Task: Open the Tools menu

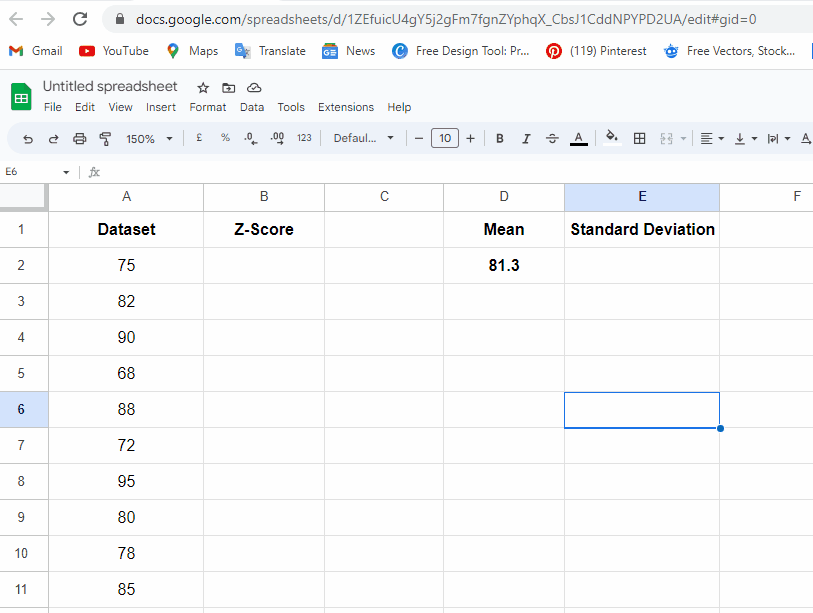Action: (x=291, y=107)
